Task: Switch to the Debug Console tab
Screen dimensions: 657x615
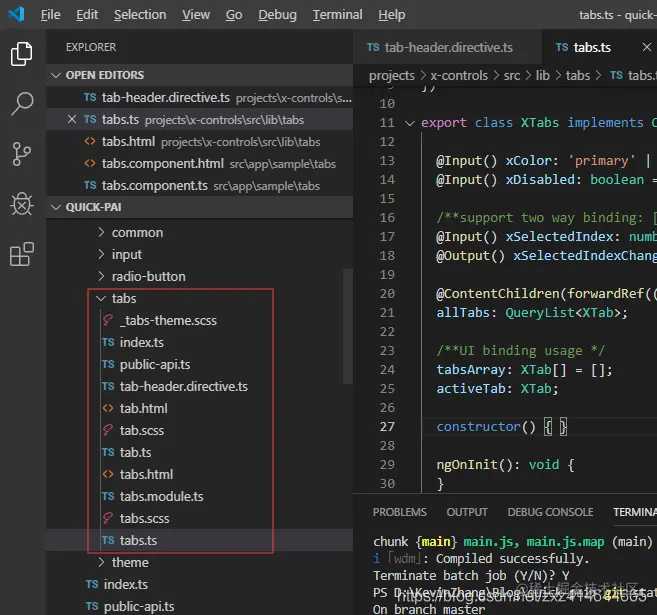Action: pos(550,512)
